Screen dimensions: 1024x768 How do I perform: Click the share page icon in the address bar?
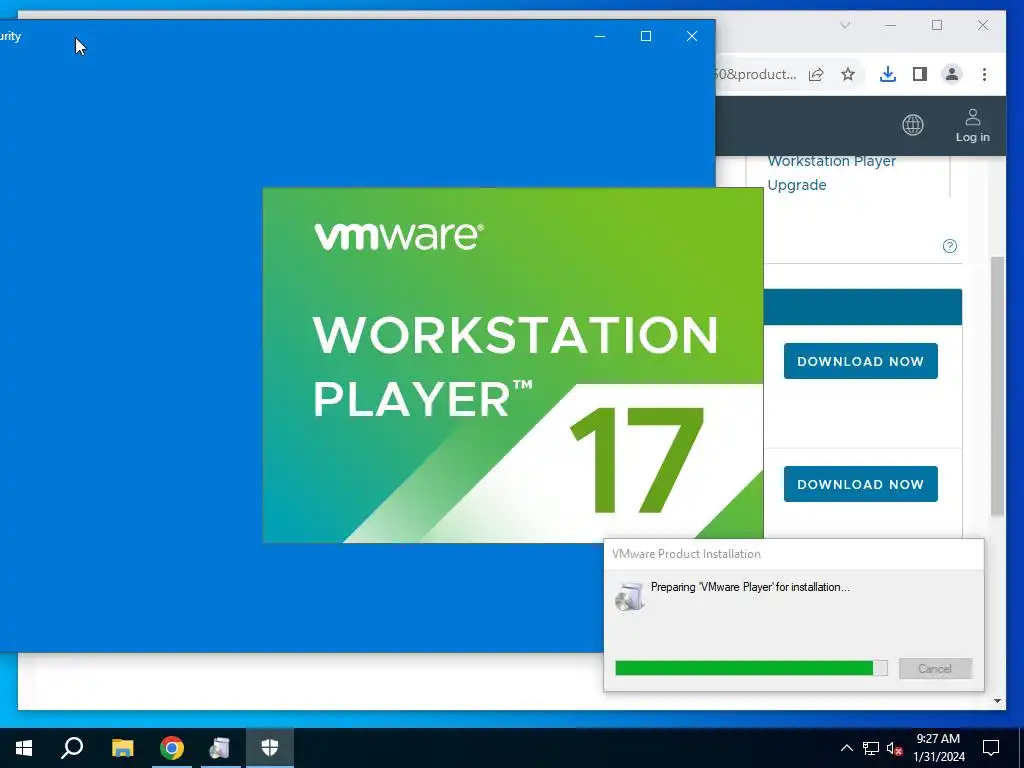816,74
